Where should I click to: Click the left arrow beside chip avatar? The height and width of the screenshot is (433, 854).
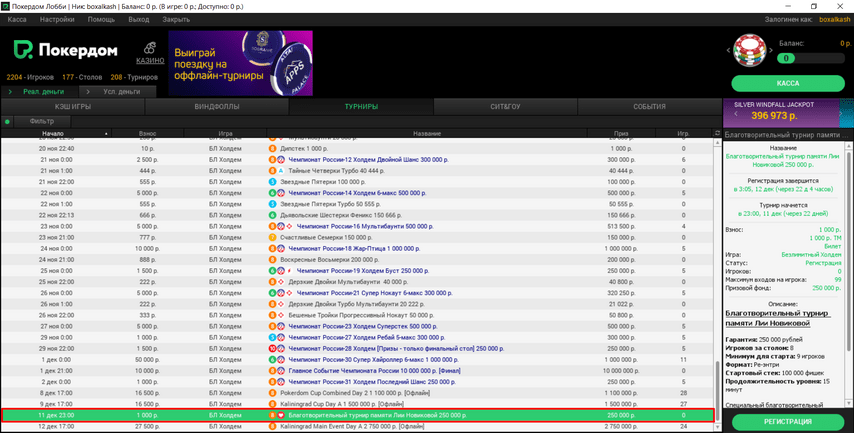[x=728, y=50]
